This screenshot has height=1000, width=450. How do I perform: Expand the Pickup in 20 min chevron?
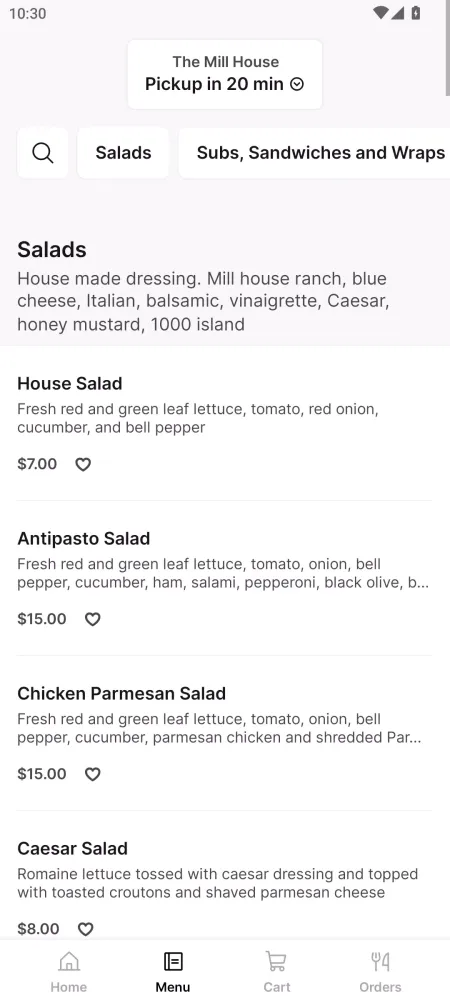(x=297, y=84)
